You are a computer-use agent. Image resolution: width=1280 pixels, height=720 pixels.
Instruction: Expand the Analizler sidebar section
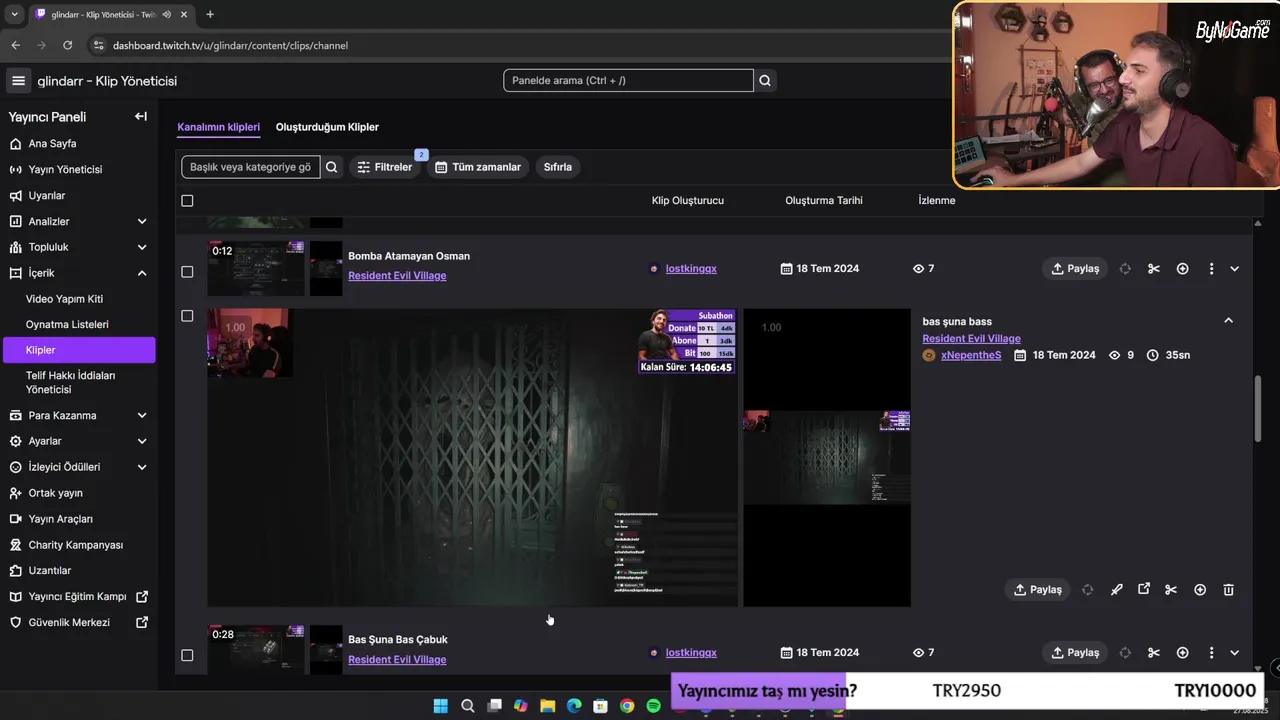click(x=141, y=221)
